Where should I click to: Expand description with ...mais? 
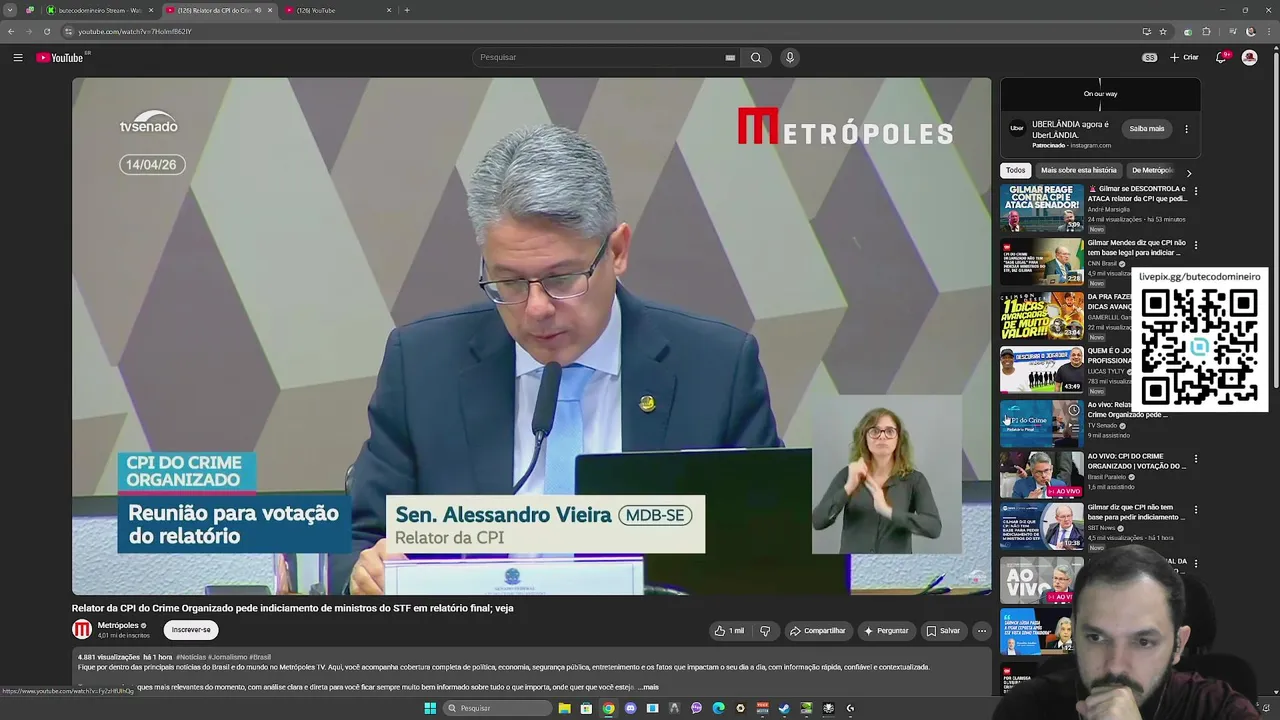649,687
